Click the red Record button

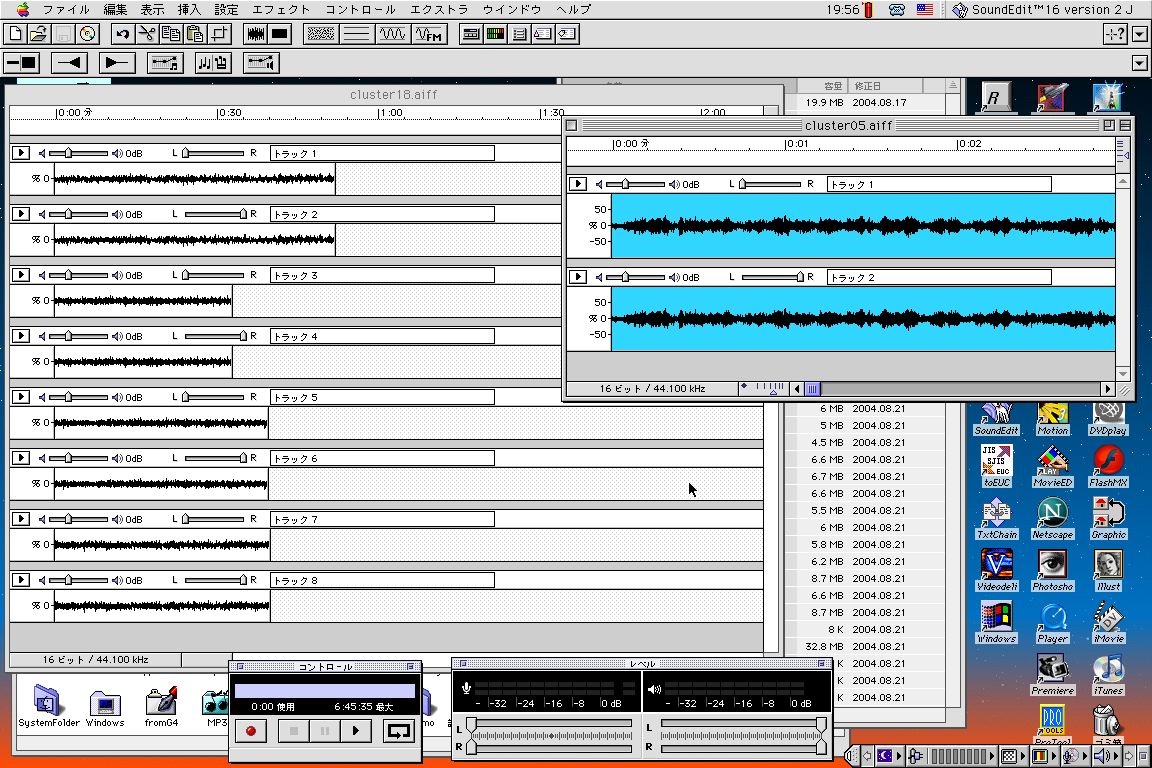[251, 731]
